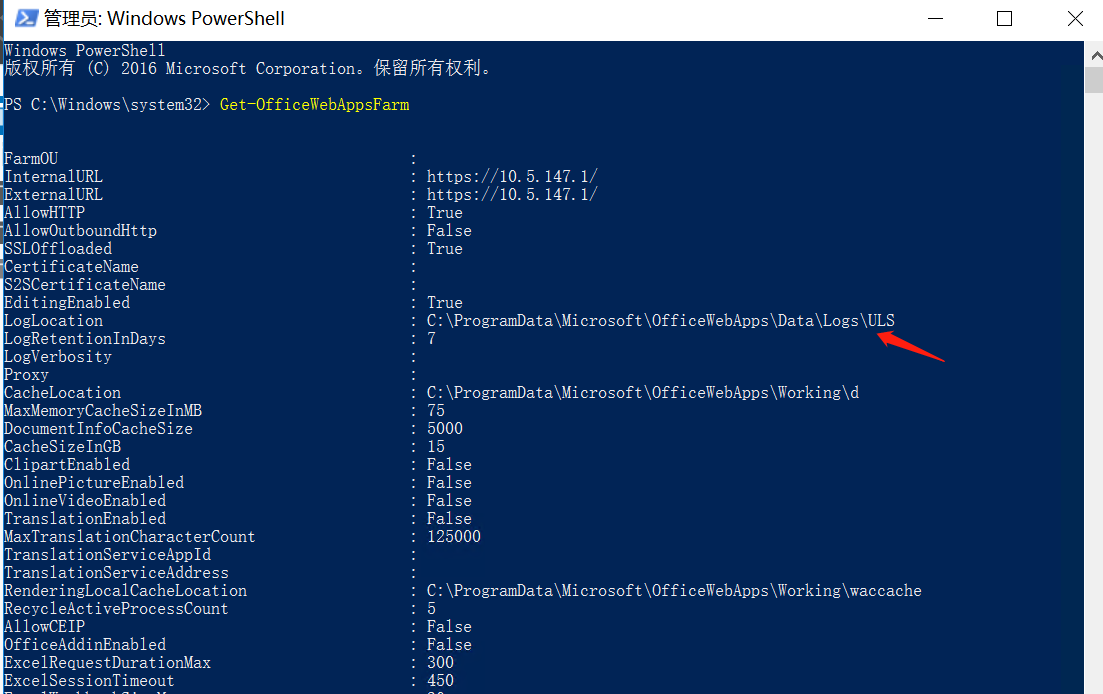Click the ExternalURL https value
The width and height of the screenshot is (1103, 694).
(x=512, y=195)
